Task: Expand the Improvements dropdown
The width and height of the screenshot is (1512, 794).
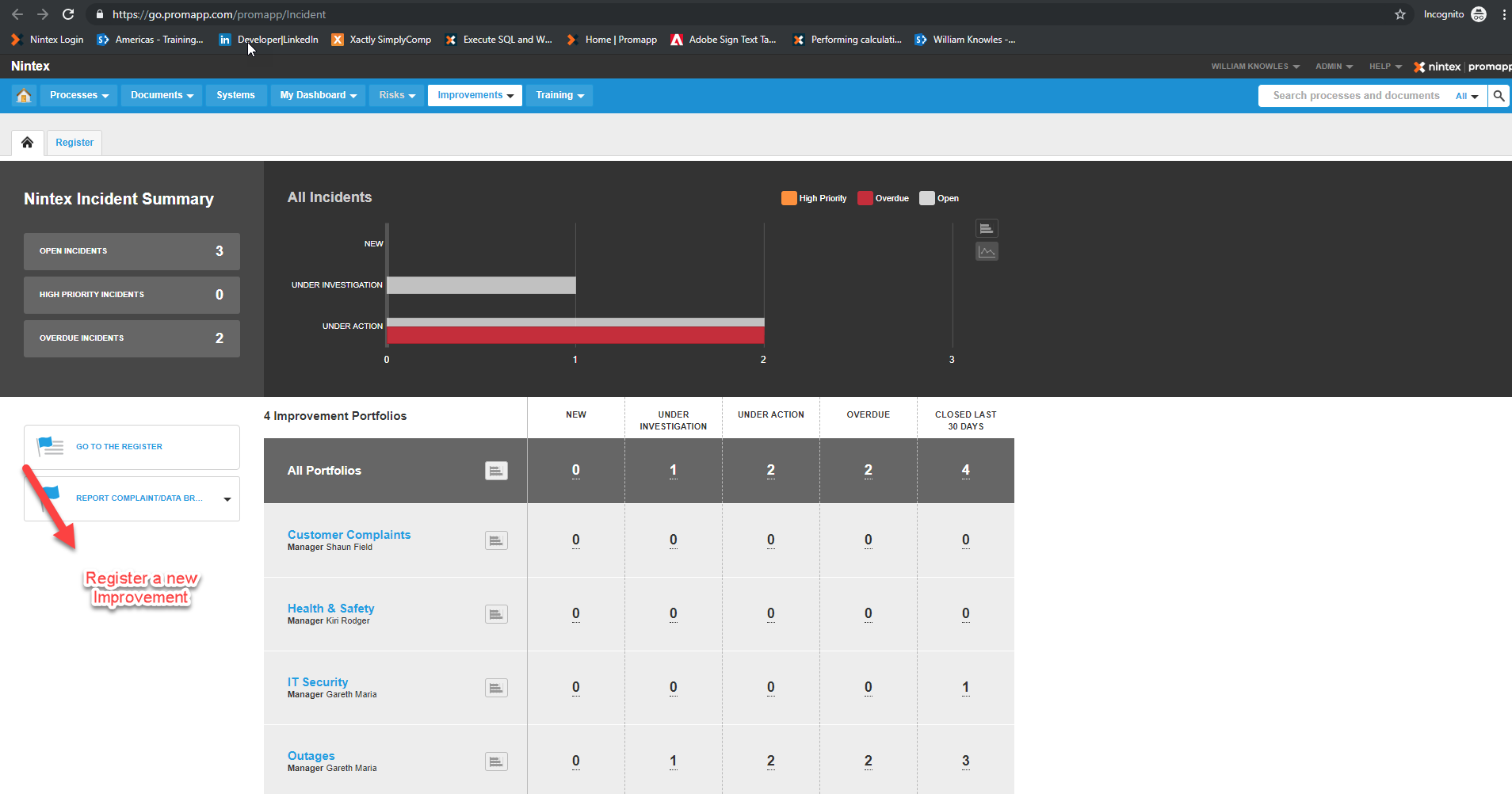Action: coord(475,95)
